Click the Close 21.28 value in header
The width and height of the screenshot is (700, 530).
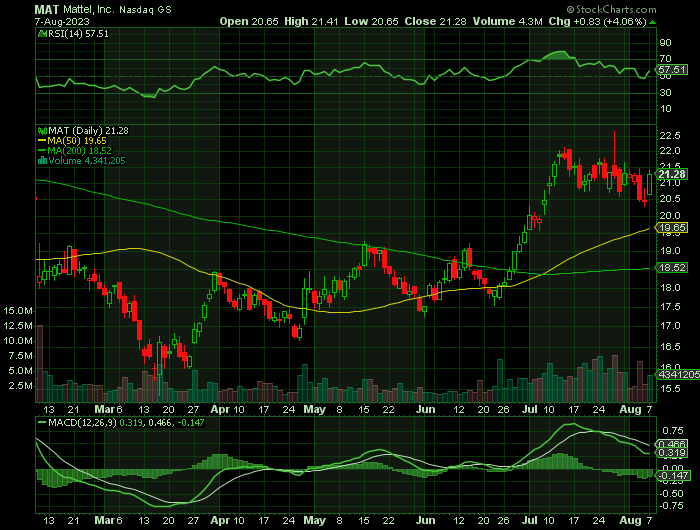[x=436, y=21]
